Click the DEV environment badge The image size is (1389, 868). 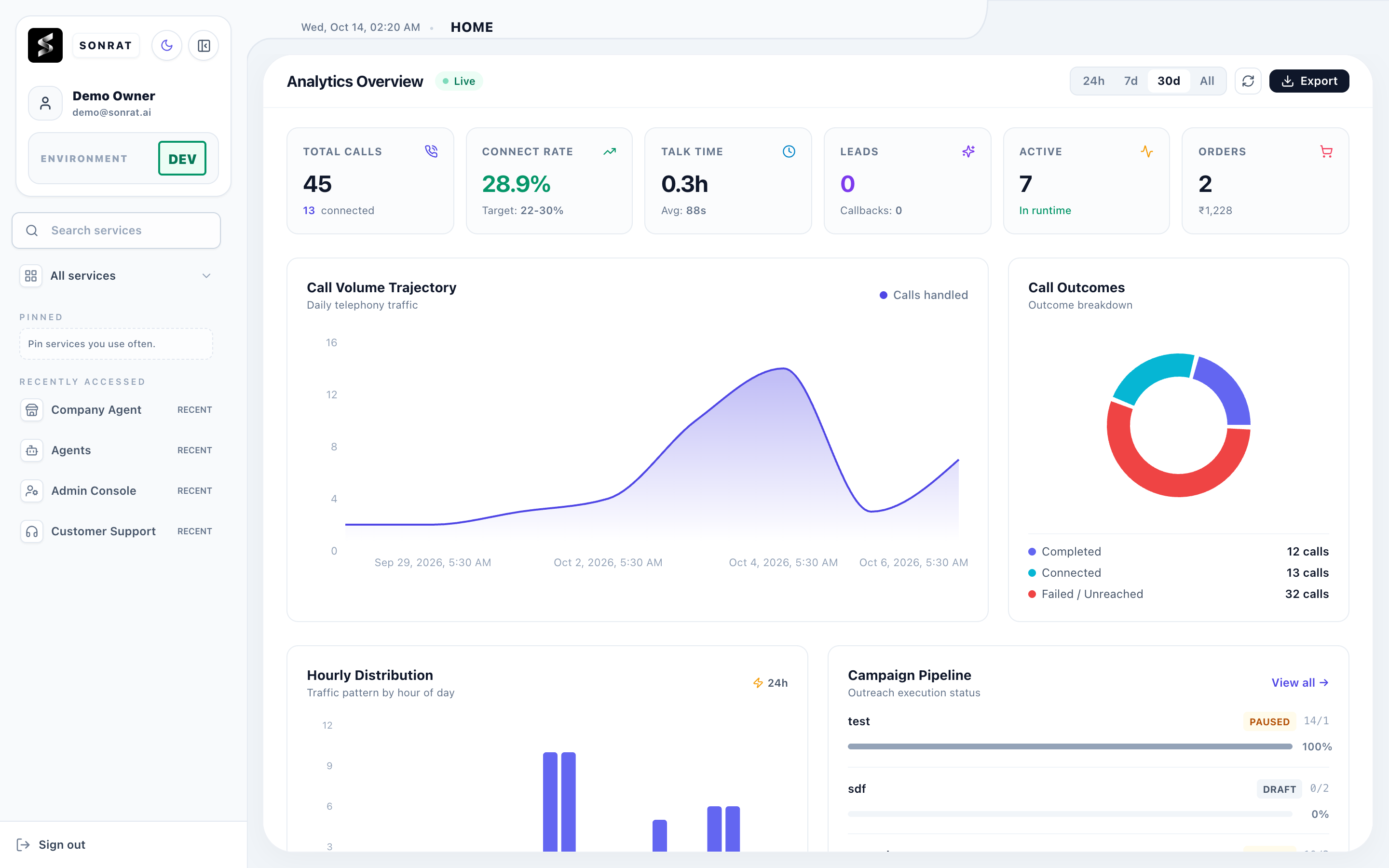182,159
